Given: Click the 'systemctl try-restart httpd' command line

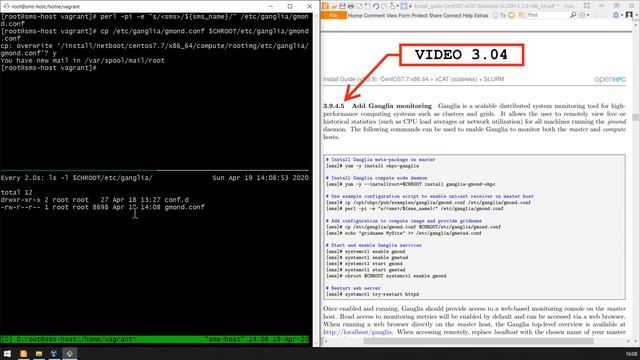Looking at the screenshot, I should tap(372, 294).
